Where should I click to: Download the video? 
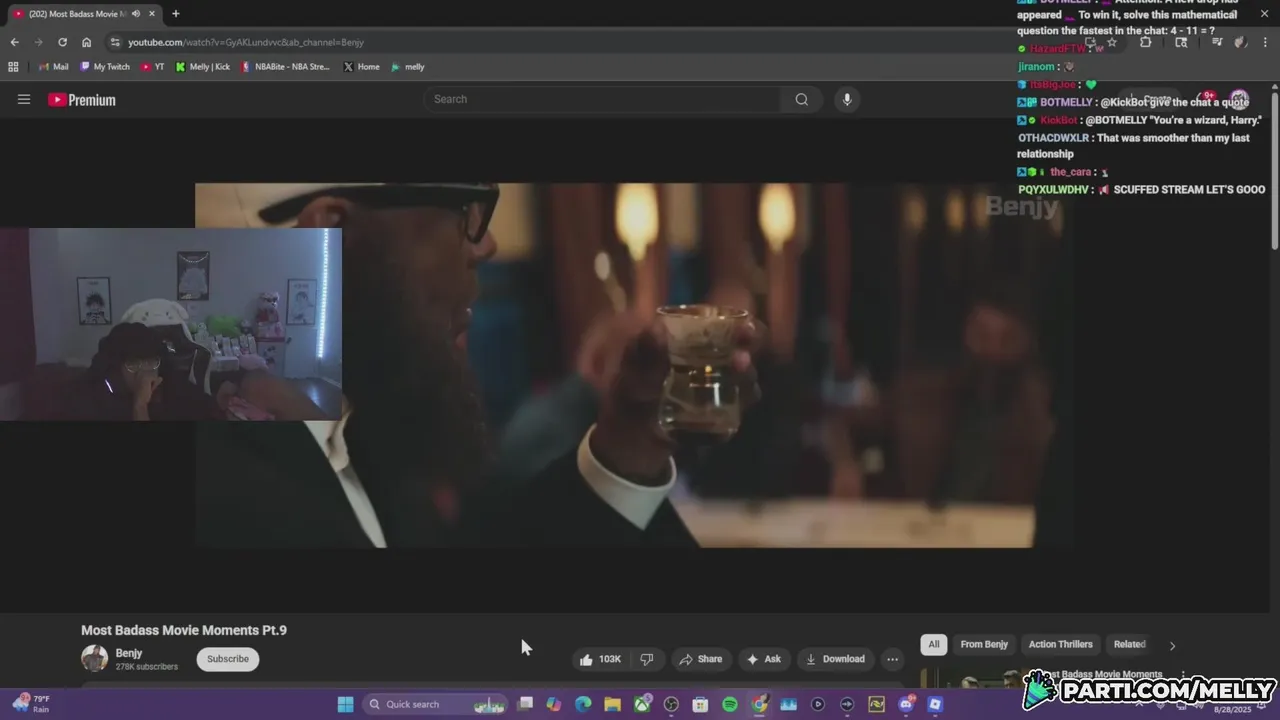pyautogui.click(x=835, y=659)
